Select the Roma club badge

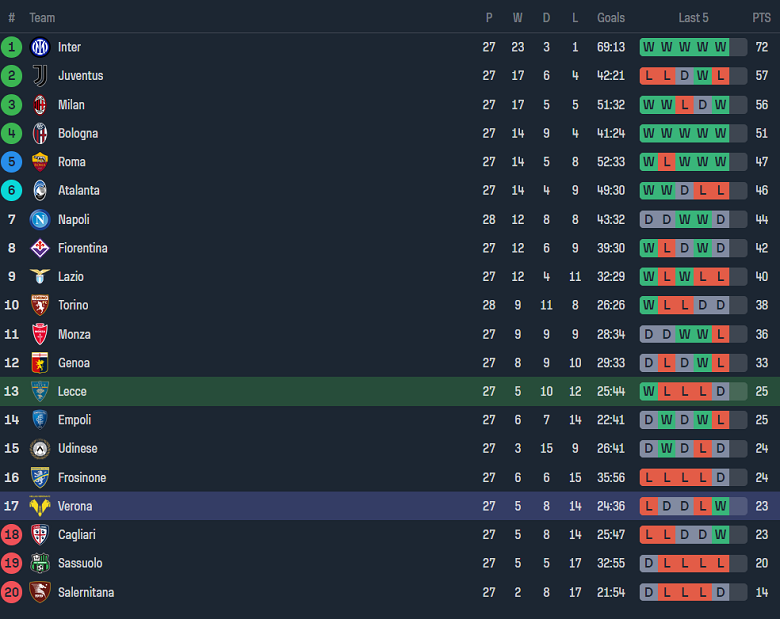[x=40, y=162]
